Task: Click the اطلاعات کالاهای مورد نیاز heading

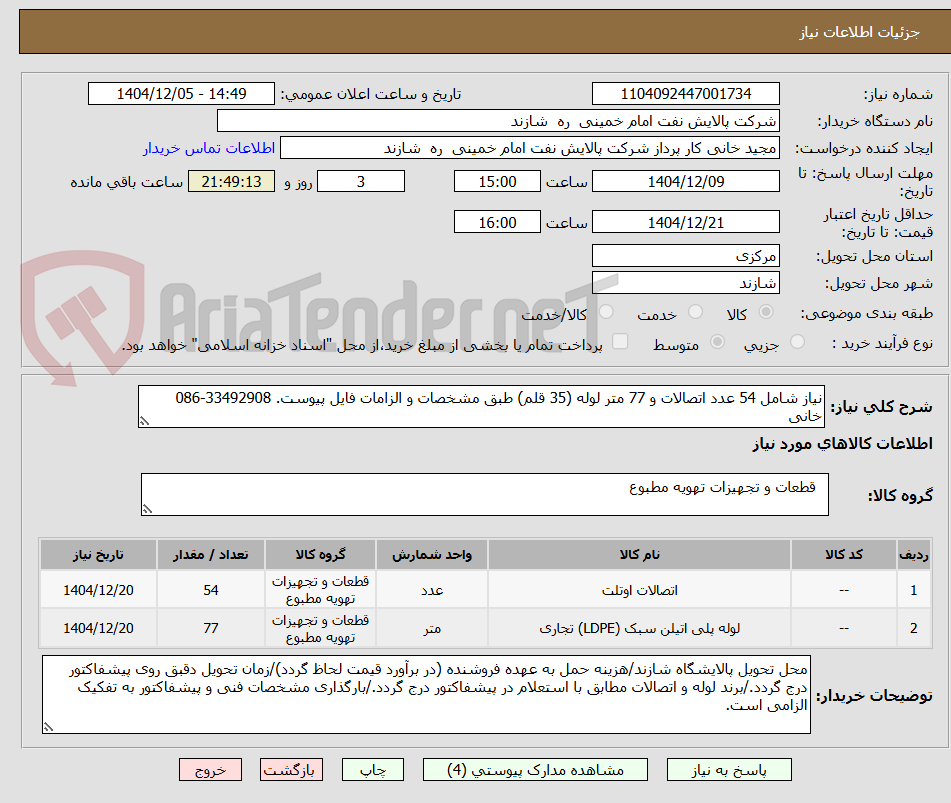Action: (x=842, y=444)
